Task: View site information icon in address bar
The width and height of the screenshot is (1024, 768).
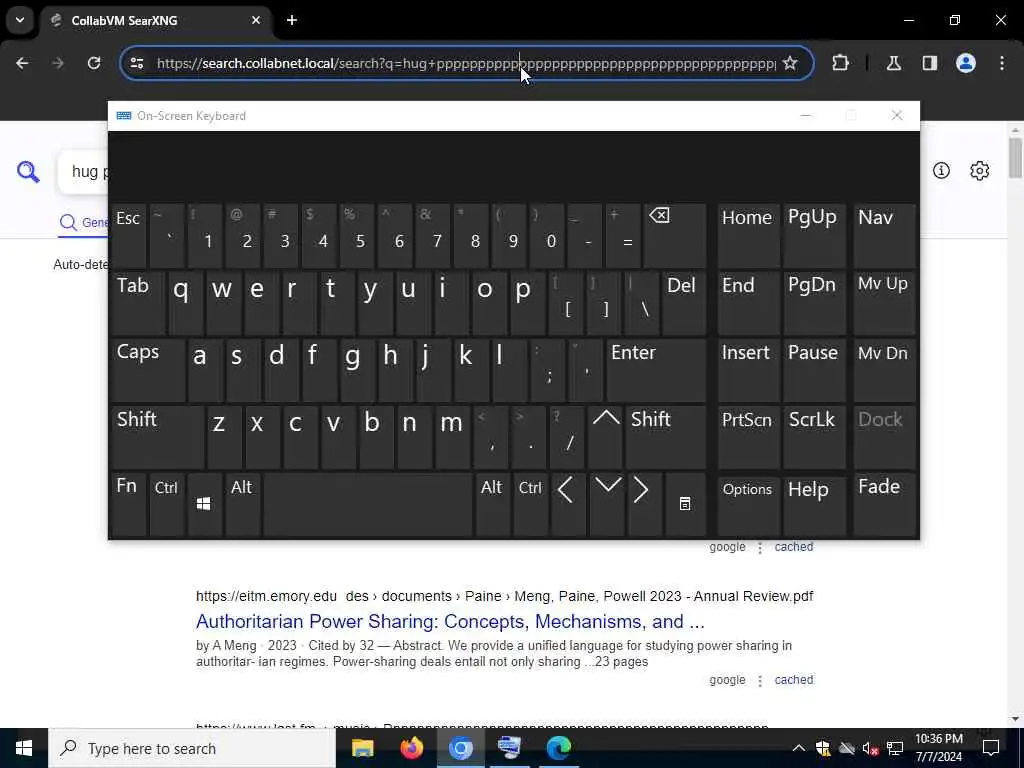Action: [x=137, y=63]
